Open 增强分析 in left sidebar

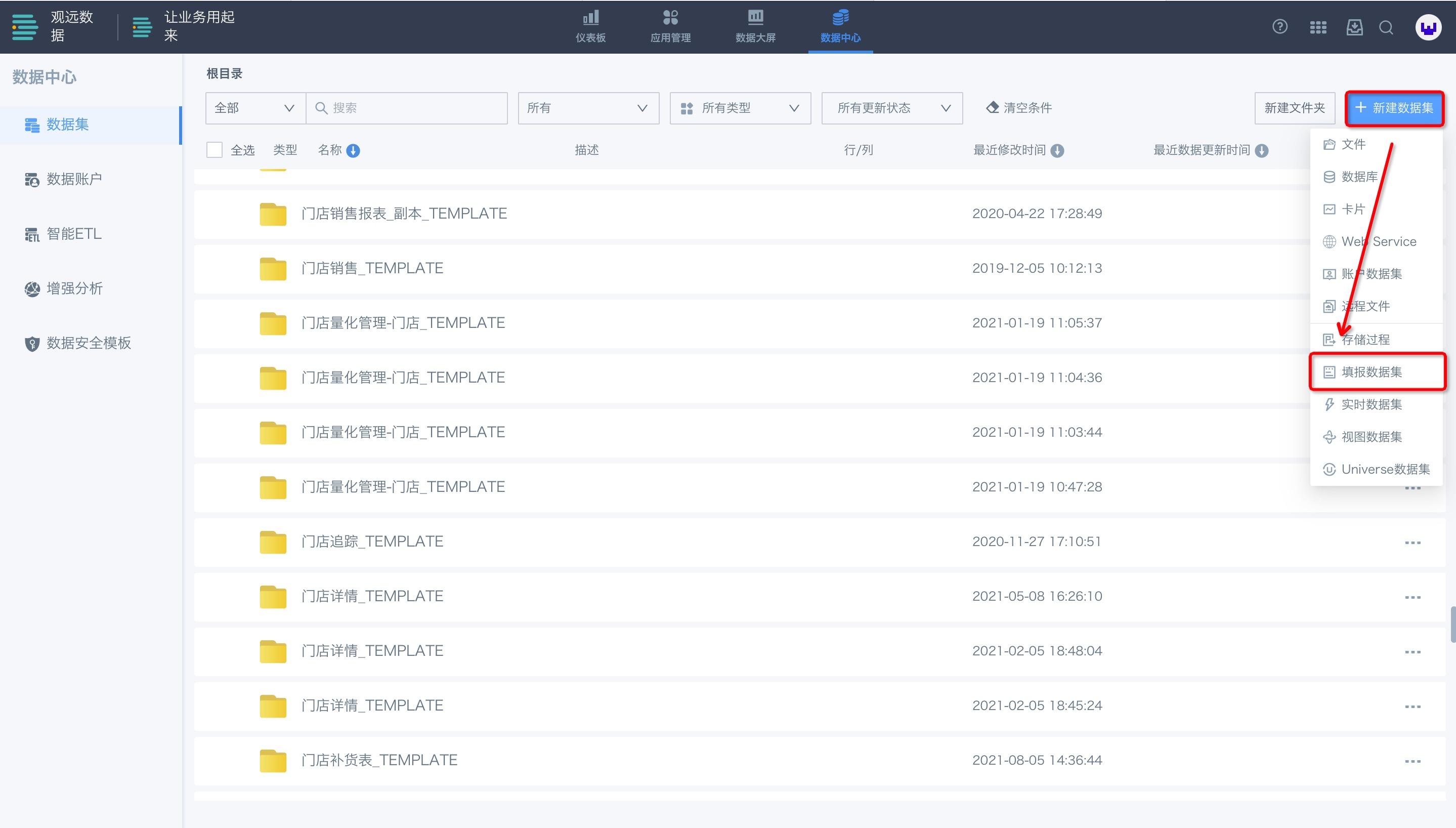[x=91, y=289]
